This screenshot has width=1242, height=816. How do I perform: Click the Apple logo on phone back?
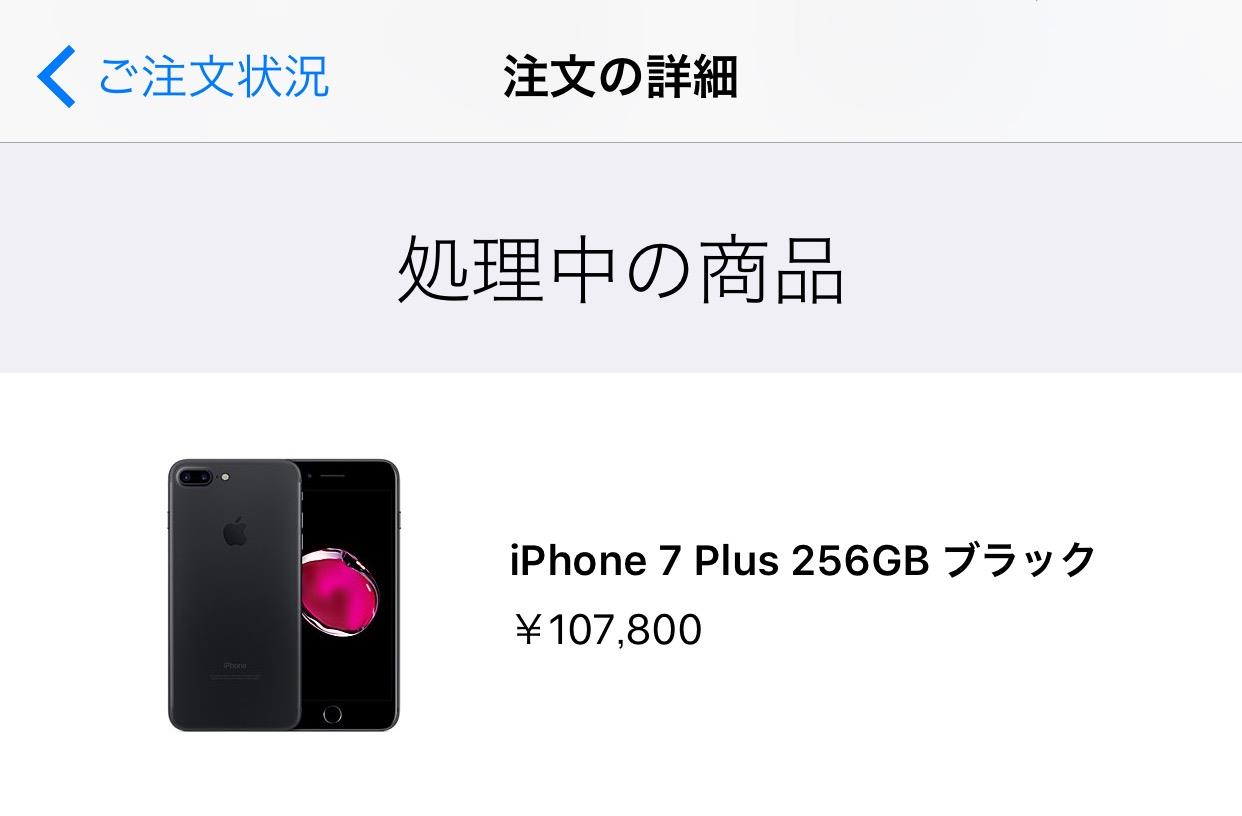(234, 530)
